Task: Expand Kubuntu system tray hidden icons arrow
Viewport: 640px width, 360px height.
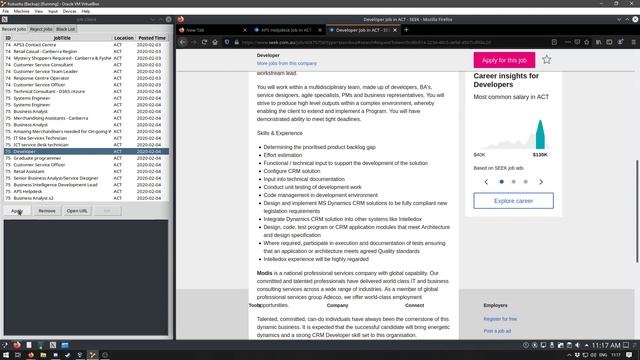Action: (587, 345)
